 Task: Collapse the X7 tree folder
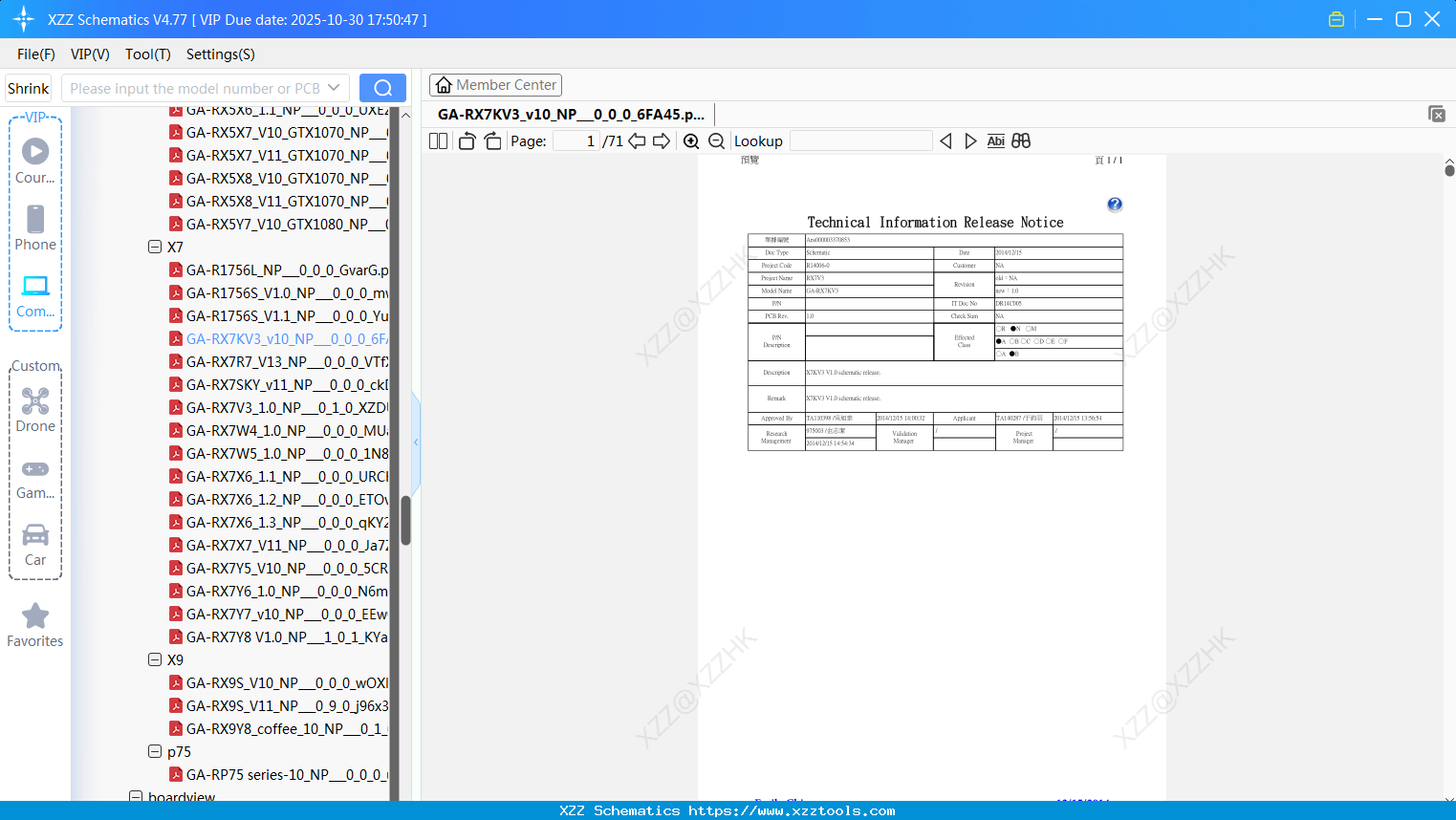click(155, 247)
